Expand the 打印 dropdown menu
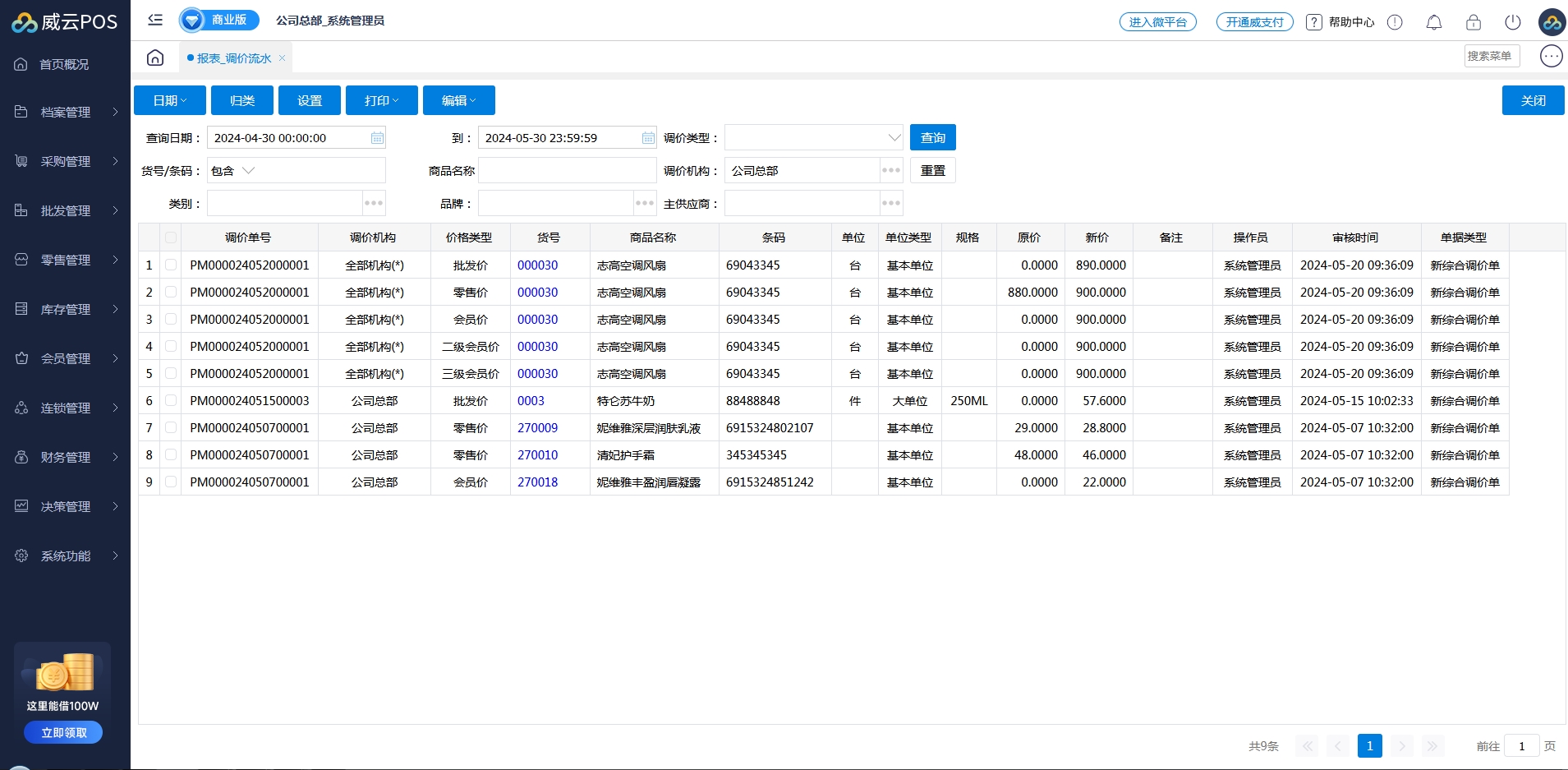This screenshot has width=1568, height=770. tap(381, 100)
